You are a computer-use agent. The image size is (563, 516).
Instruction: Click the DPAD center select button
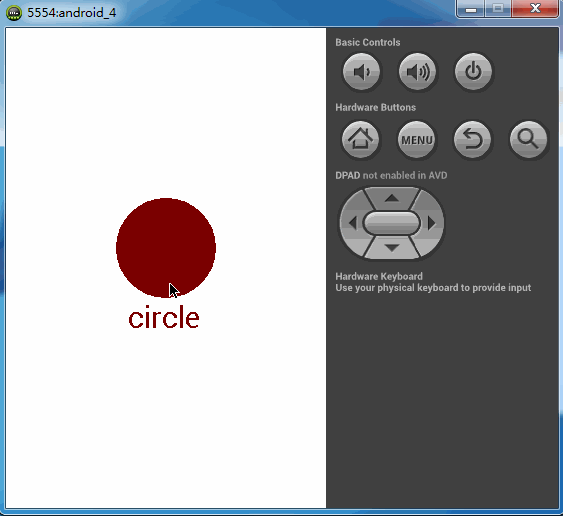point(392,223)
